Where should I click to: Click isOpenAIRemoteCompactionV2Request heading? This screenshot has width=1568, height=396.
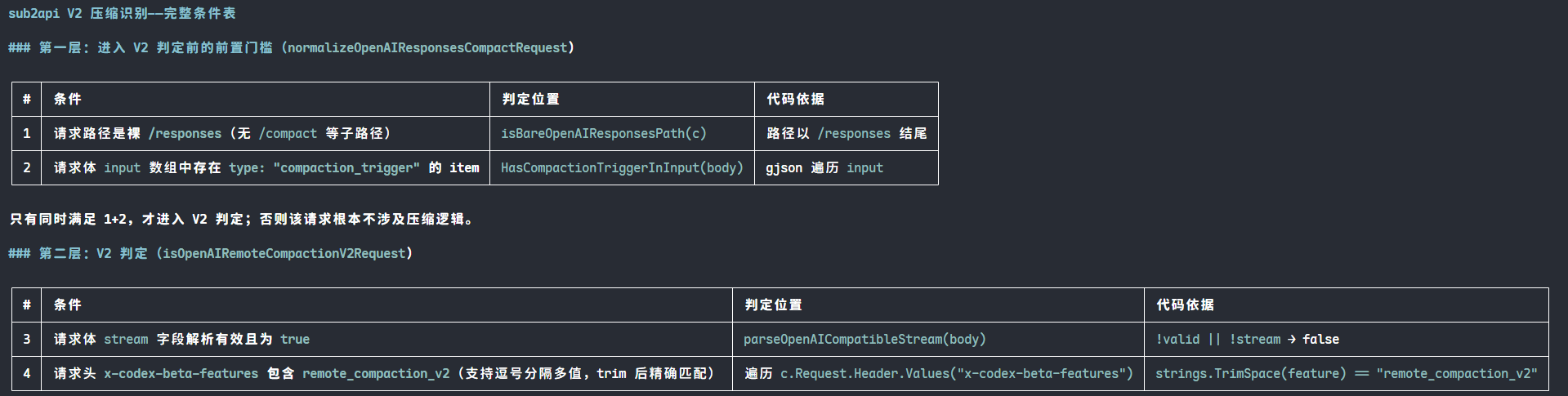pyautogui.click(x=284, y=253)
